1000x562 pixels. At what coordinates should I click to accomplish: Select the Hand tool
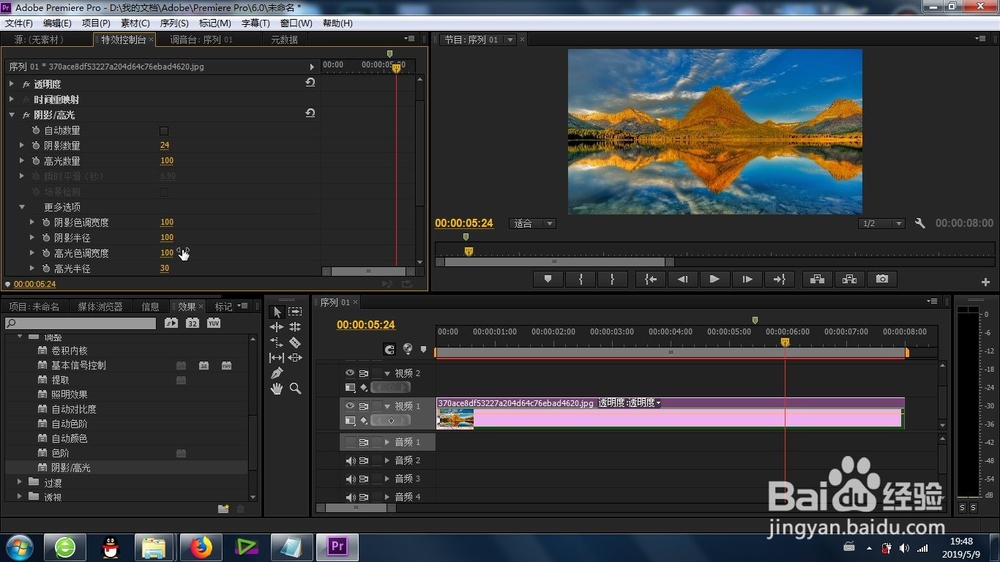coord(276,388)
